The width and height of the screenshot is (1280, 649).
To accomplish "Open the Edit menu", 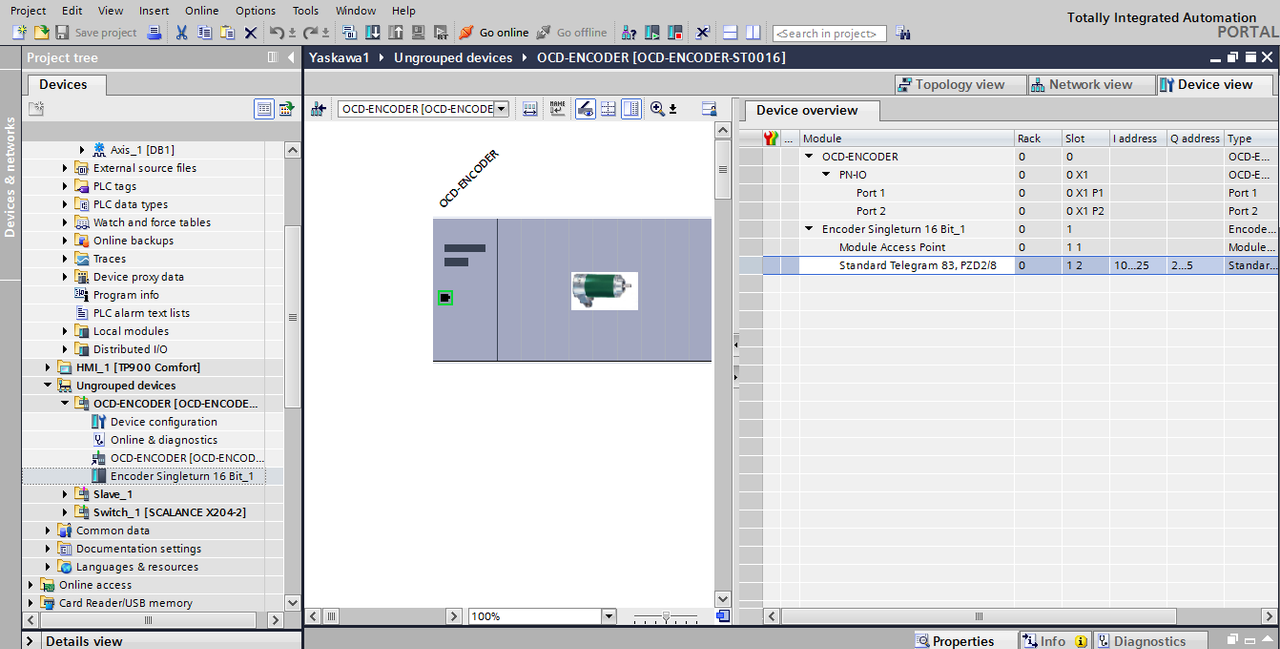I will click(x=72, y=10).
